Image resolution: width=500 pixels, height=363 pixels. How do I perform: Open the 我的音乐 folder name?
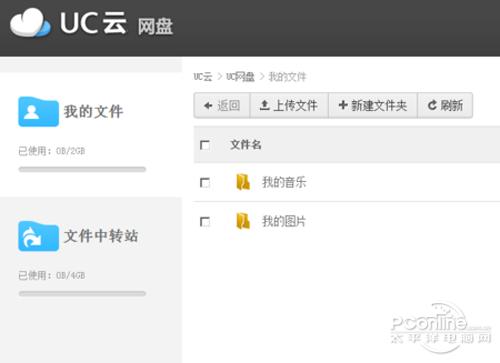pos(284,182)
